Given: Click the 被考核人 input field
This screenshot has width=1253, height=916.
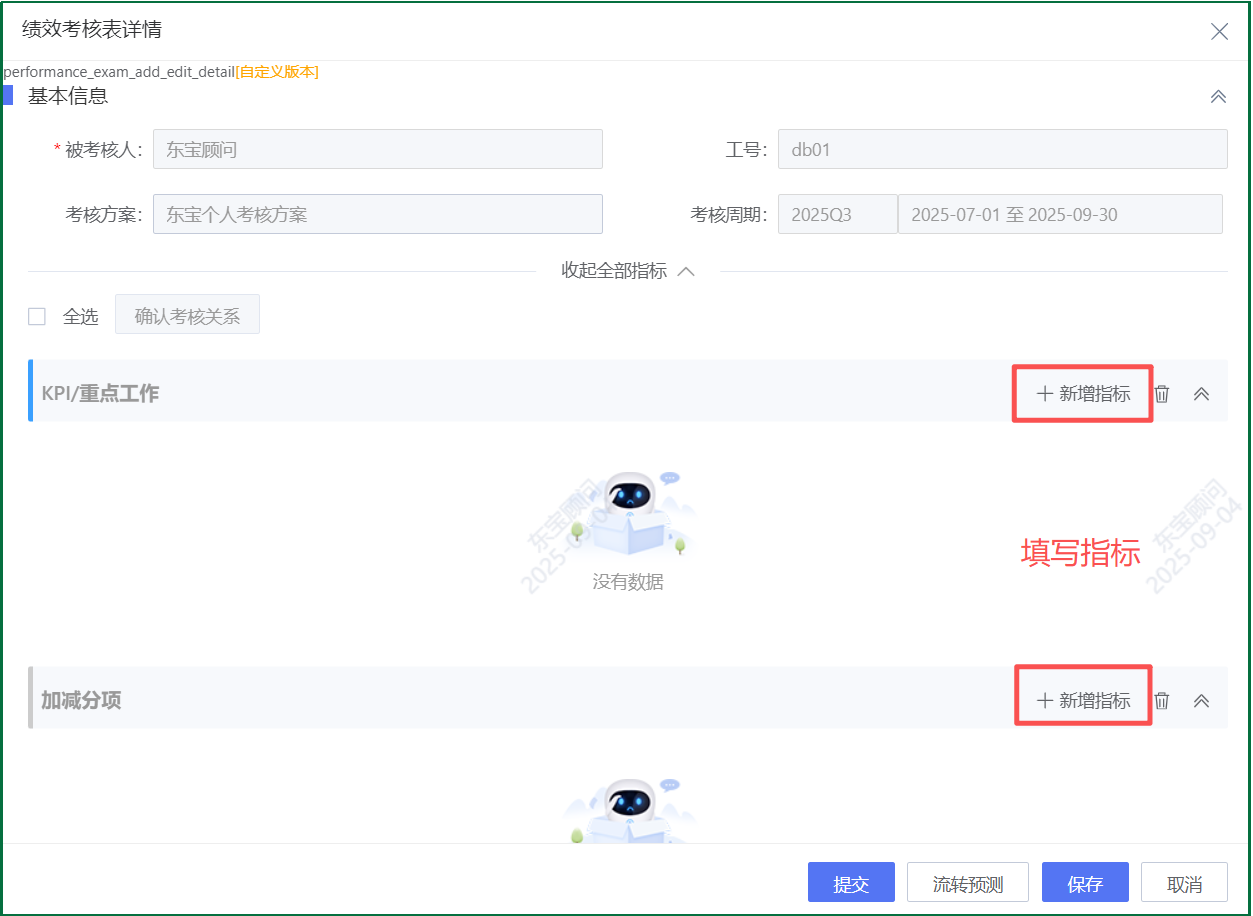Looking at the screenshot, I should click(377, 150).
